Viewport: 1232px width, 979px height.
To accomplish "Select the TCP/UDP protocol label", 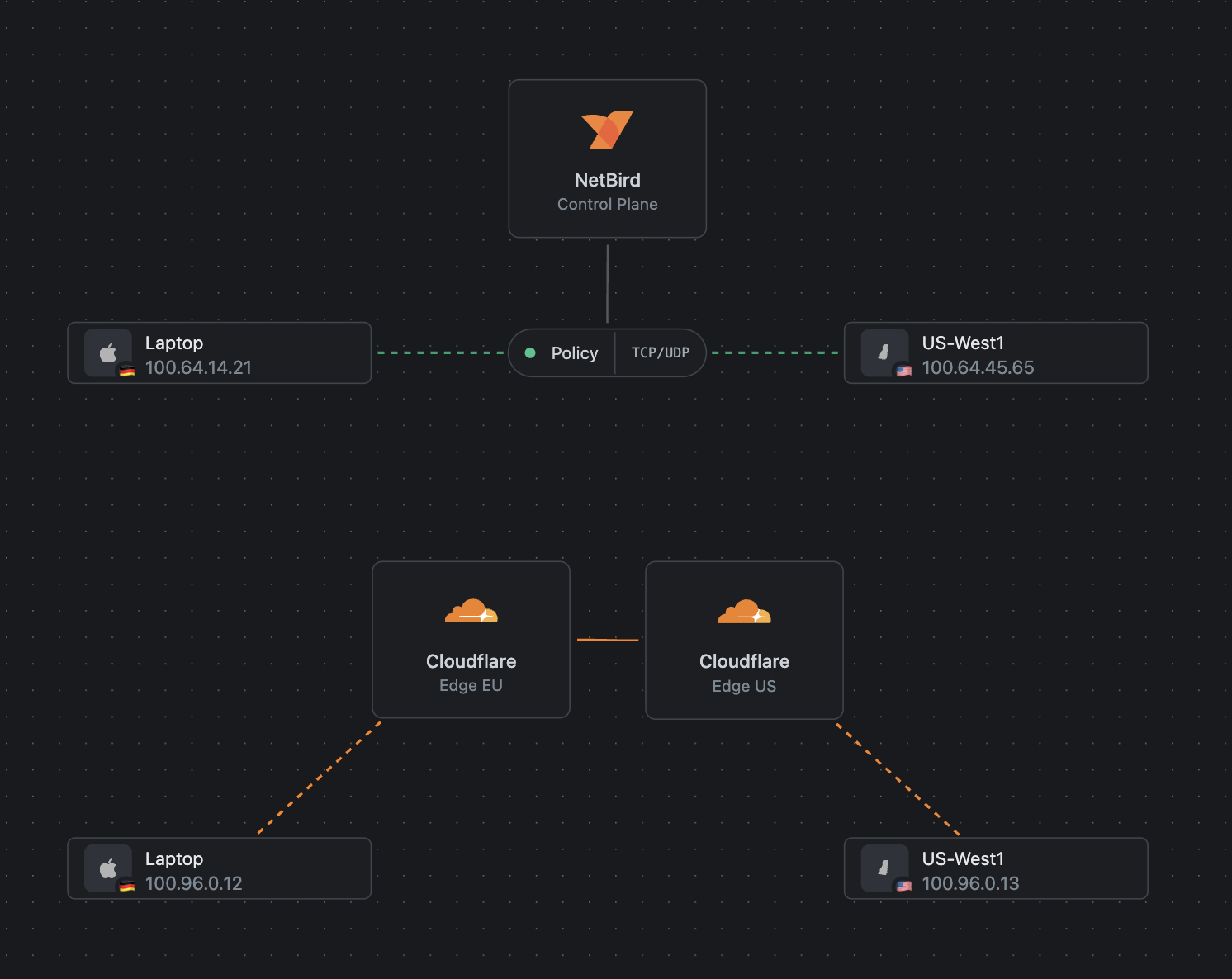I will (660, 352).
